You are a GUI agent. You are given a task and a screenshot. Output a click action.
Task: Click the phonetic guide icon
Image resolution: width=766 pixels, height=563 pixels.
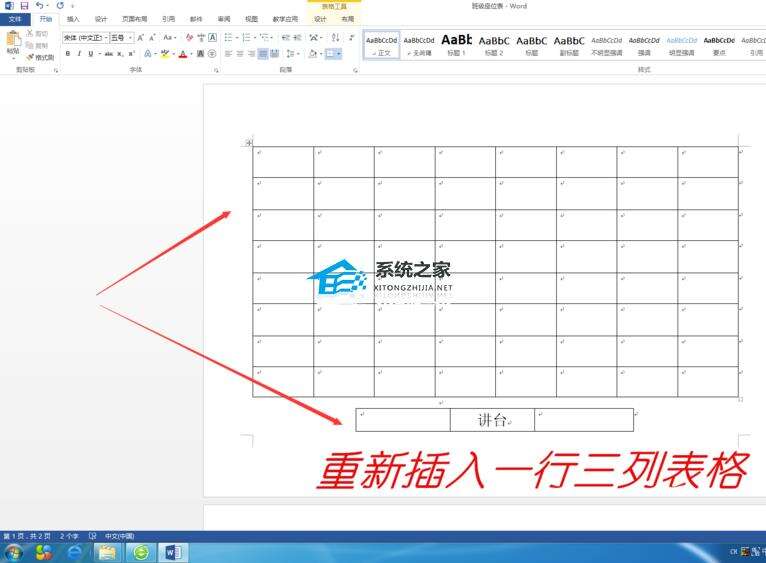201,38
